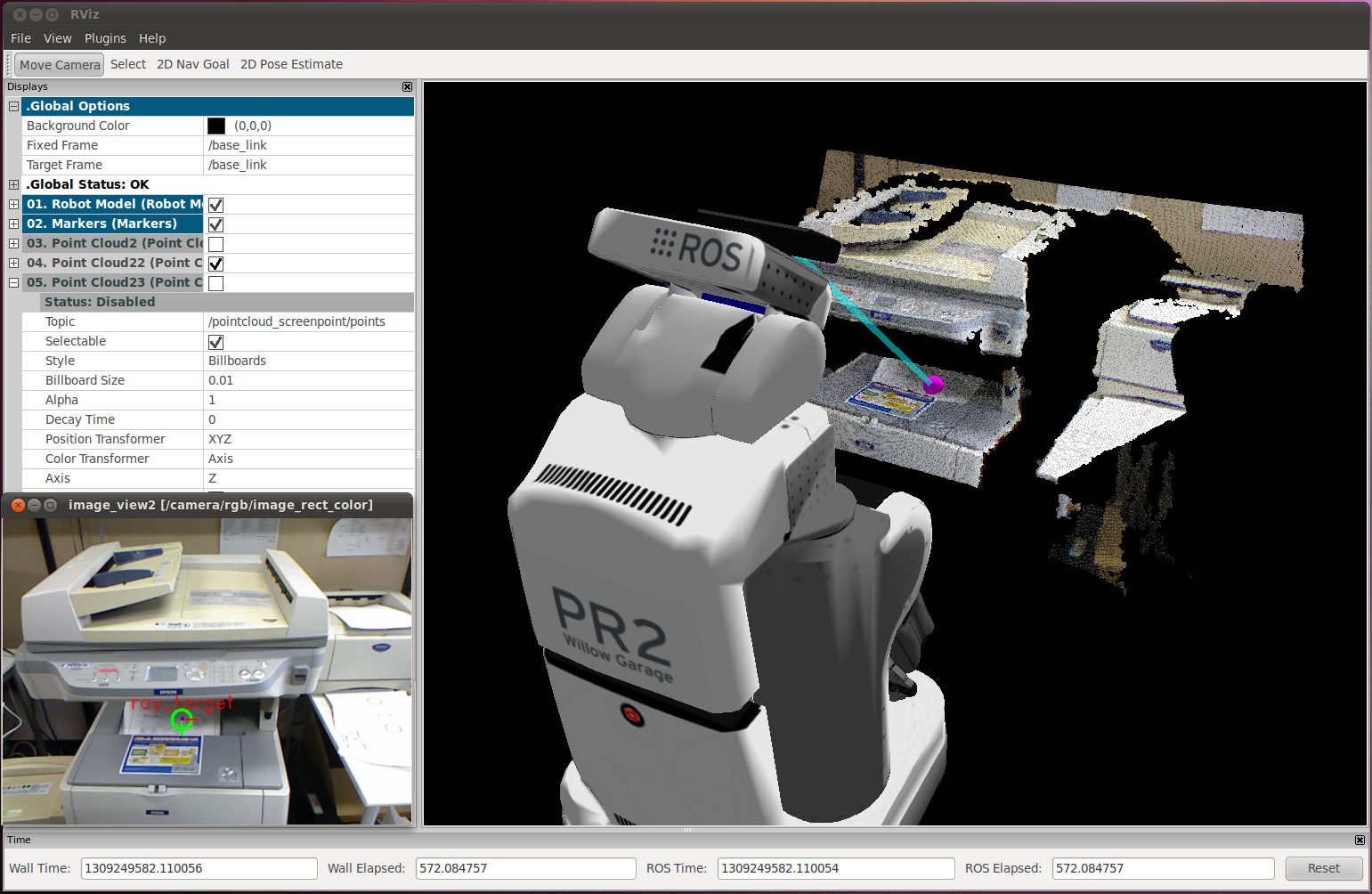The image size is (1372, 894).
Task: Click the ROS Time field
Action: 836,868
